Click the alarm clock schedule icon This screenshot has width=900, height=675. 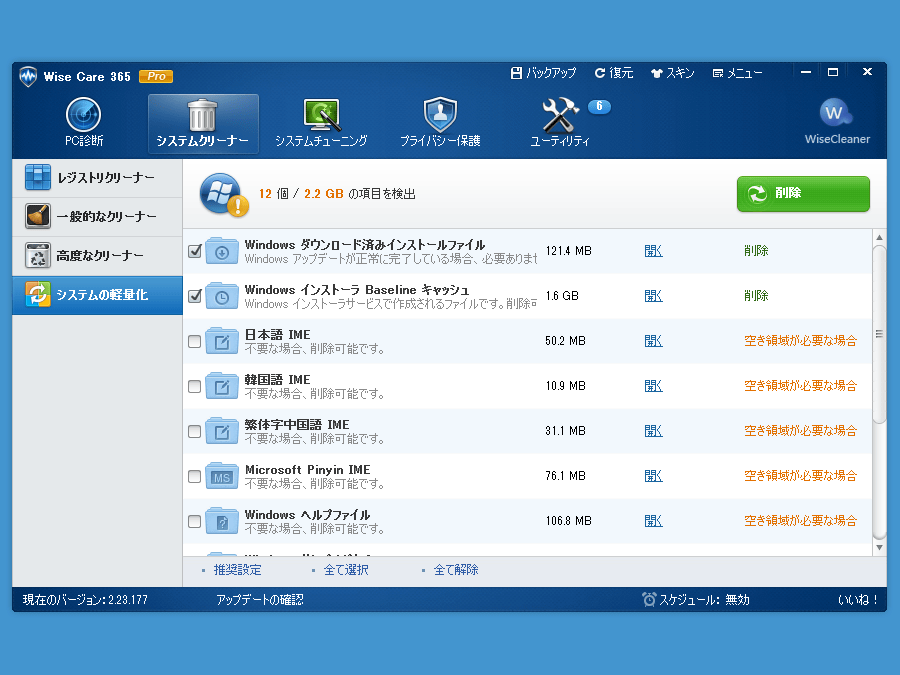(649, 599)
